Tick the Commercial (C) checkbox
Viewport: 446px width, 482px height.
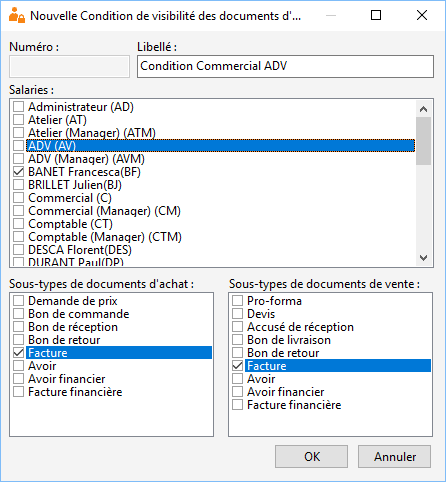(19, 198)
